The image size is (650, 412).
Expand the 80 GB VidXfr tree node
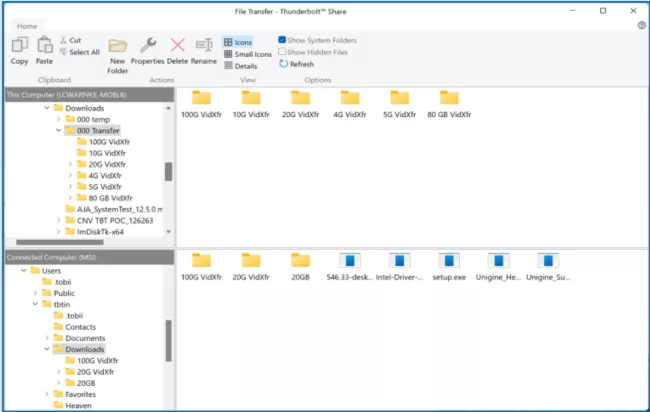coord(70,197)
